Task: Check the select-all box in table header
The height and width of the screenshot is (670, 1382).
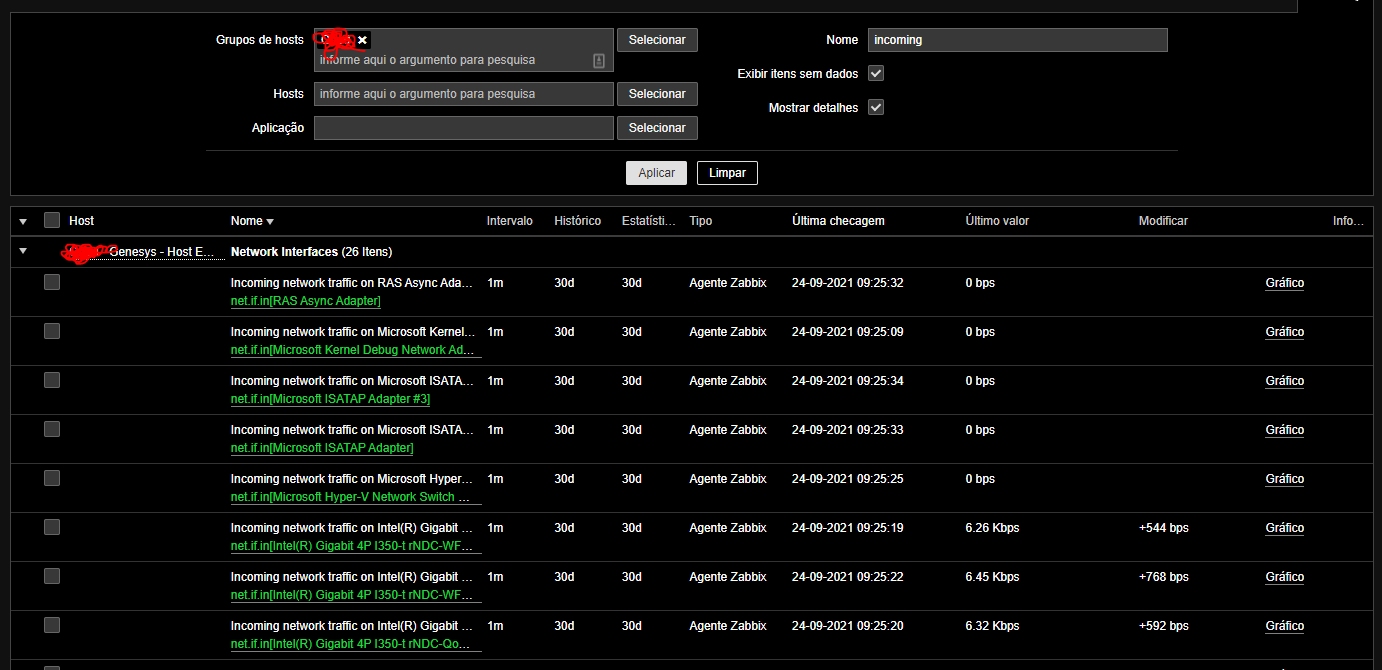Action: click(x=52, y=220)
